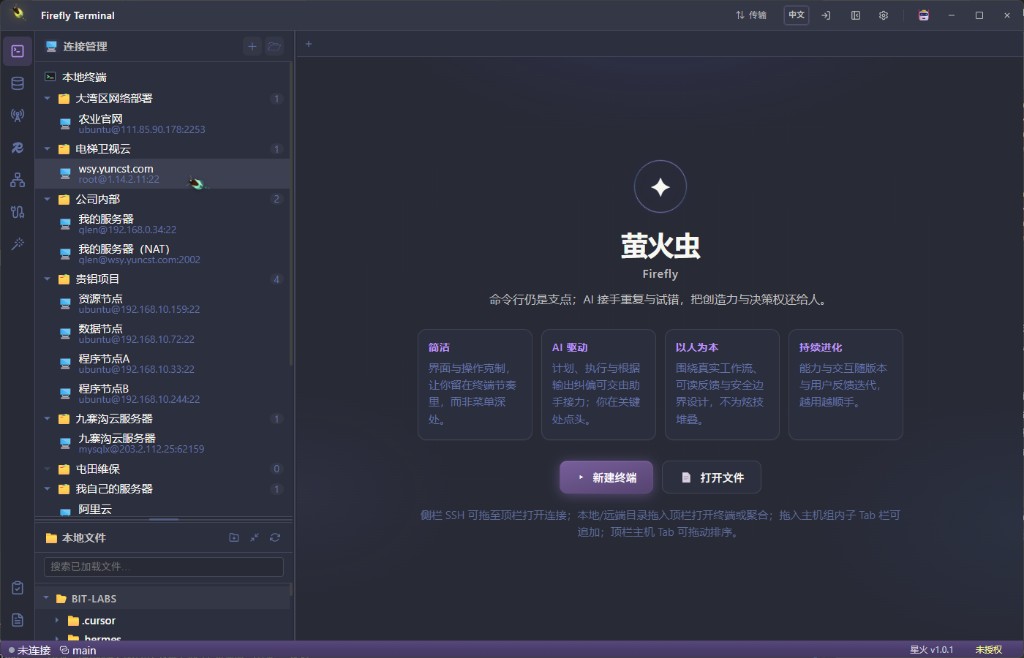Collapse the 贵钼项目 group
This screenshot has height=658, width=1024.
(47, 279)
